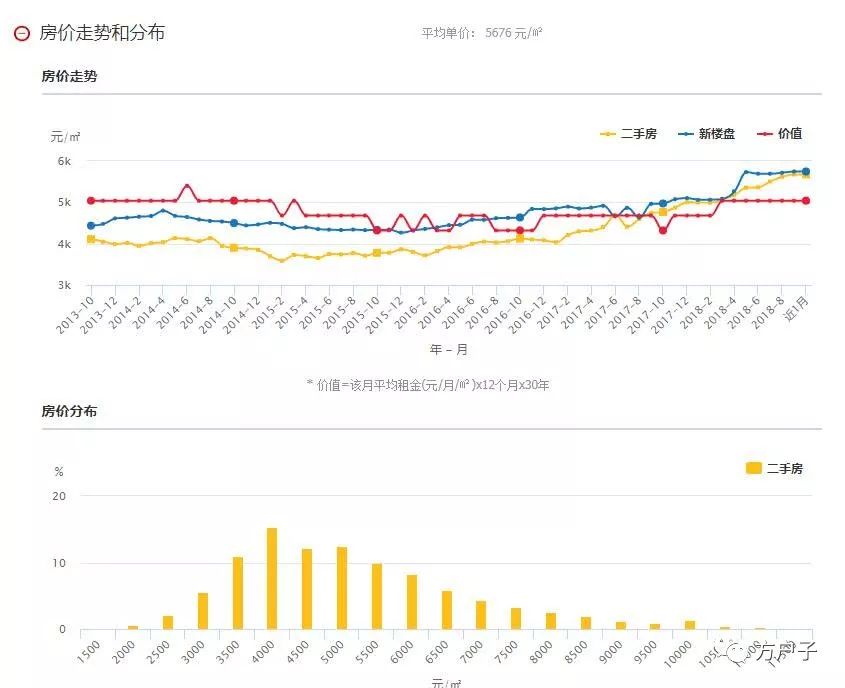Click the red 价值 peak at 2014-6
Viewport: 845px width, 688px height.
[187, 186]
